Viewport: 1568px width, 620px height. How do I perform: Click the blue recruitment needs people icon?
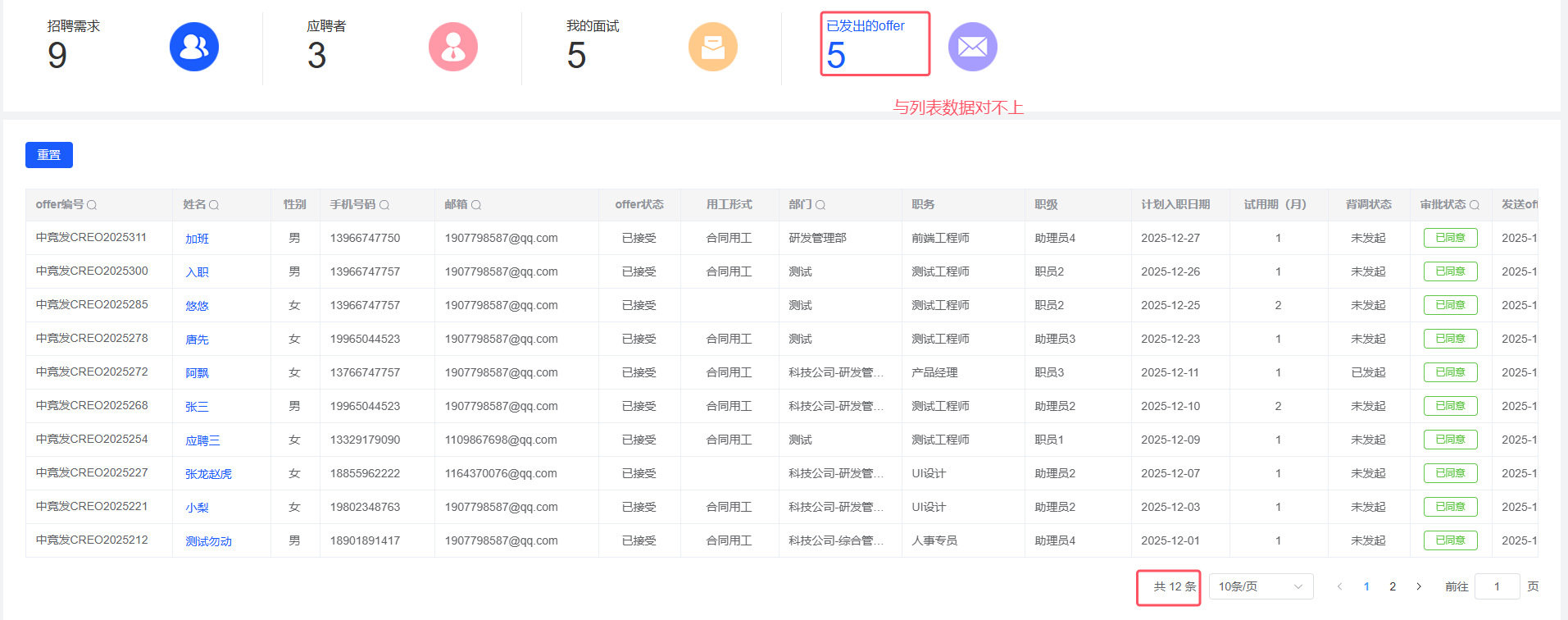[194, 47]
